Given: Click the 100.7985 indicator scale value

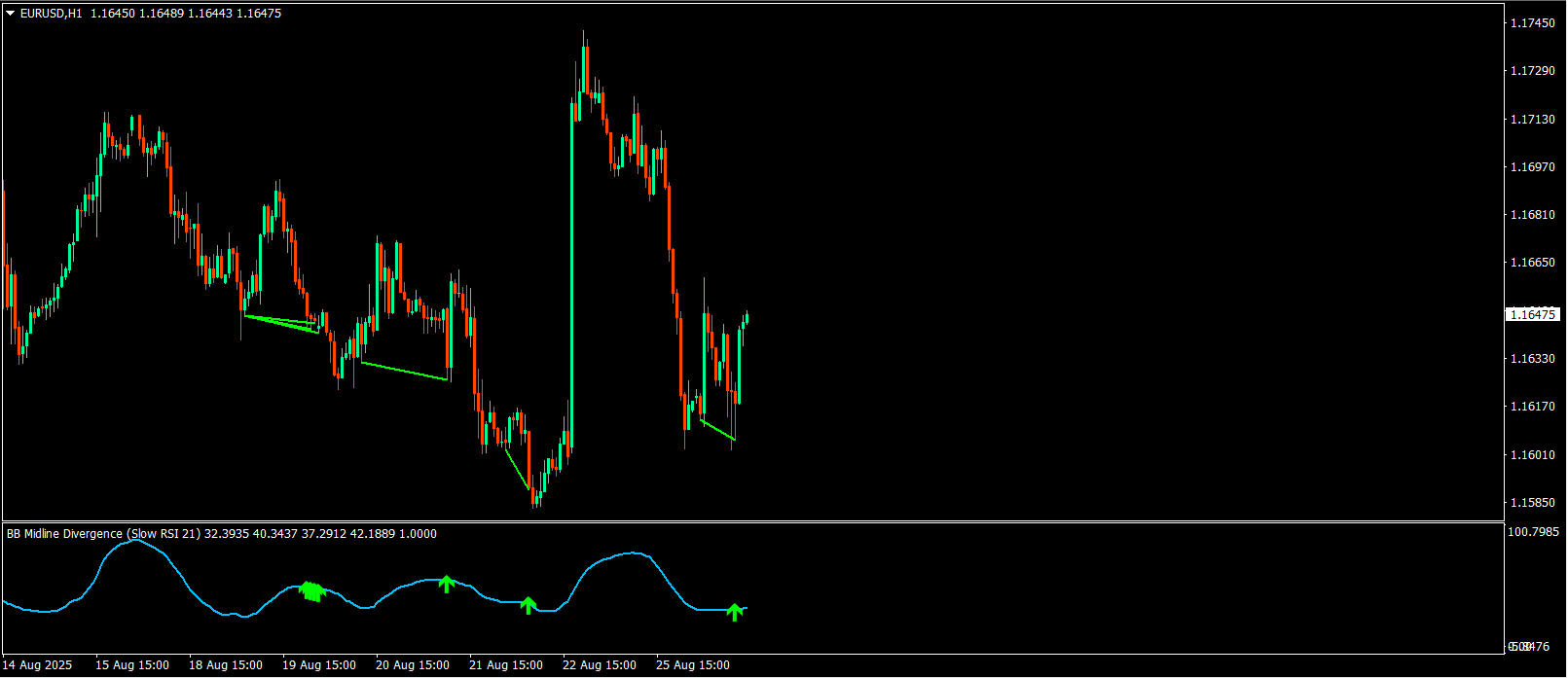Looking at the screenshot, I should tap(1534, 532).
